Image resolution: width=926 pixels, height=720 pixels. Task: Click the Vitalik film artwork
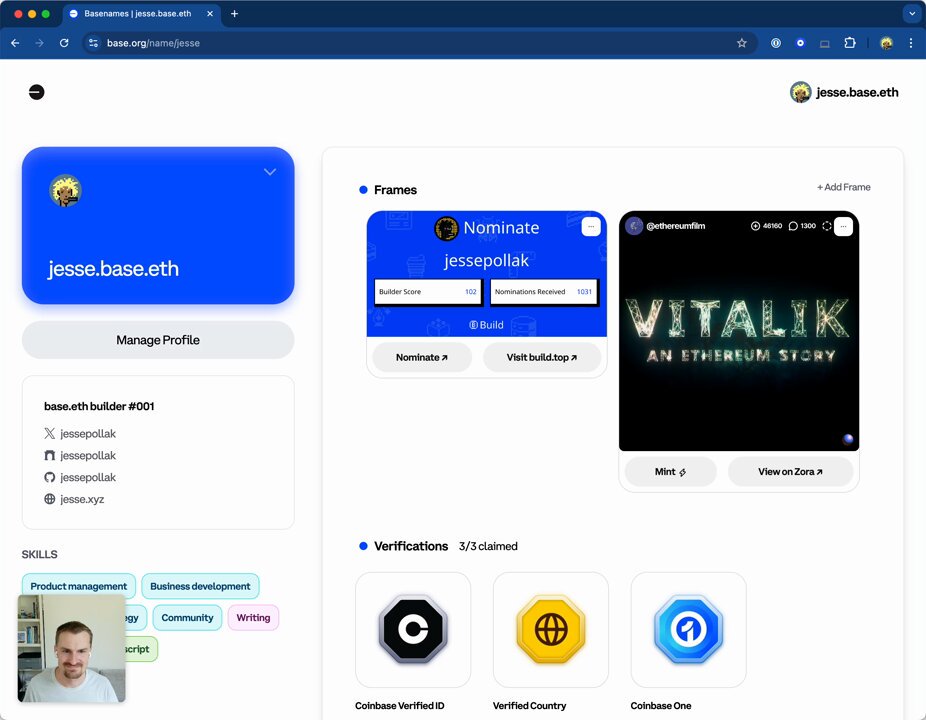pos(739,331)
